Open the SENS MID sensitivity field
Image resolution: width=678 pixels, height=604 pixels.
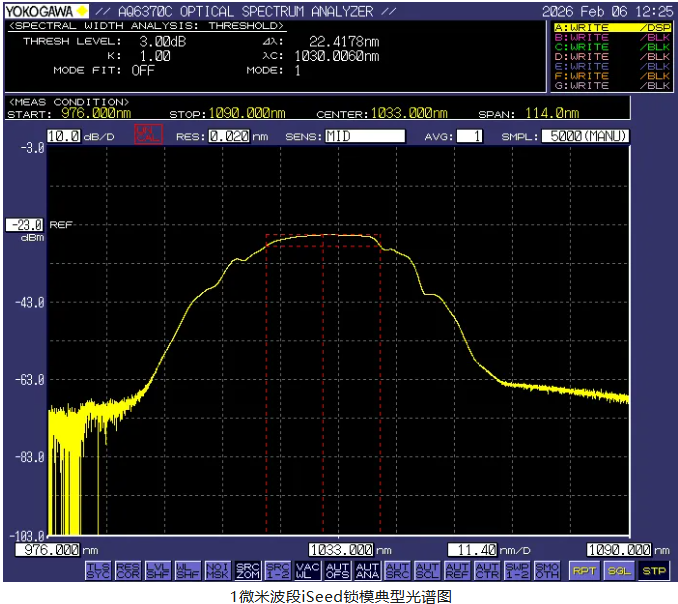364,136
